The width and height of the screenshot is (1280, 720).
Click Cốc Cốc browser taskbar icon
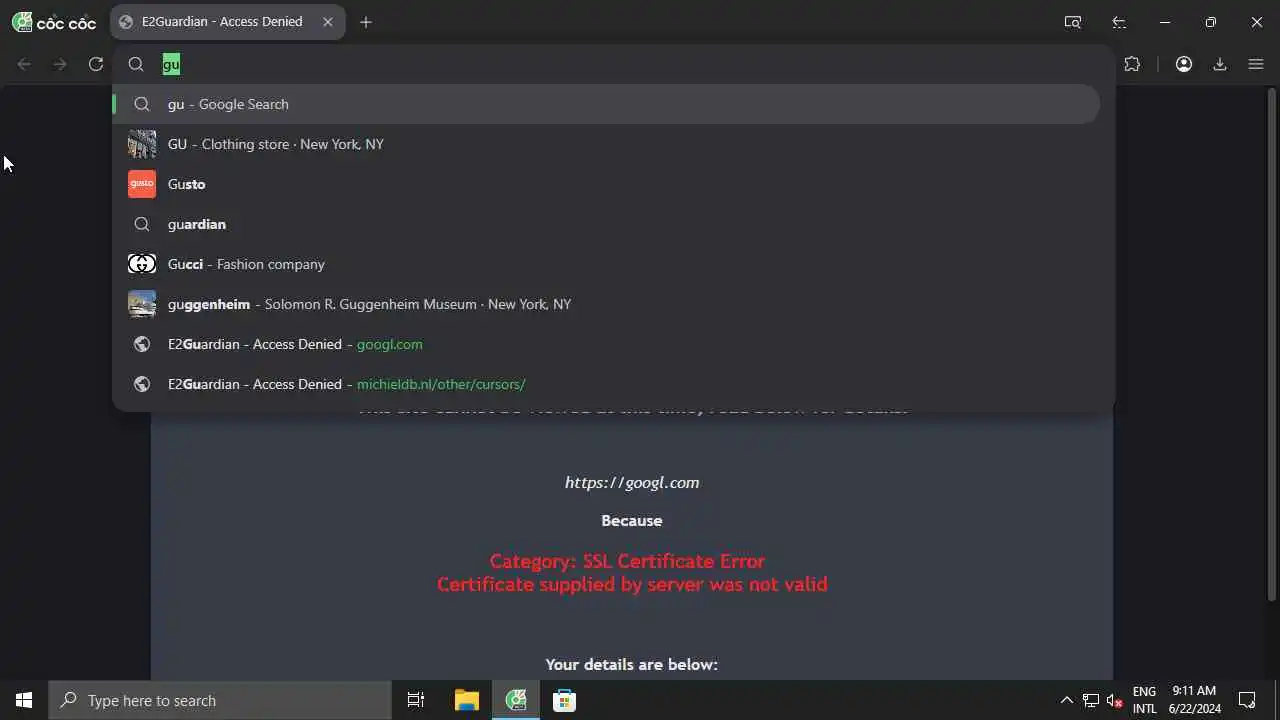pyautogui.click(x=516, y=700)
